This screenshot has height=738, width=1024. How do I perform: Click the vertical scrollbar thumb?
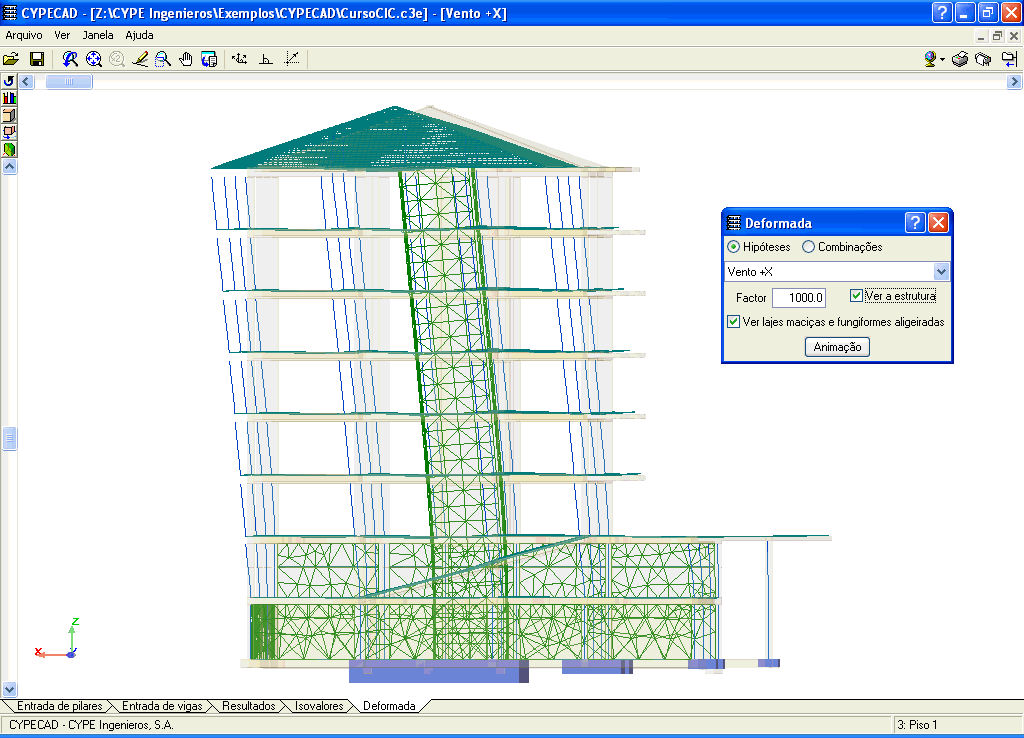point(9,439)
